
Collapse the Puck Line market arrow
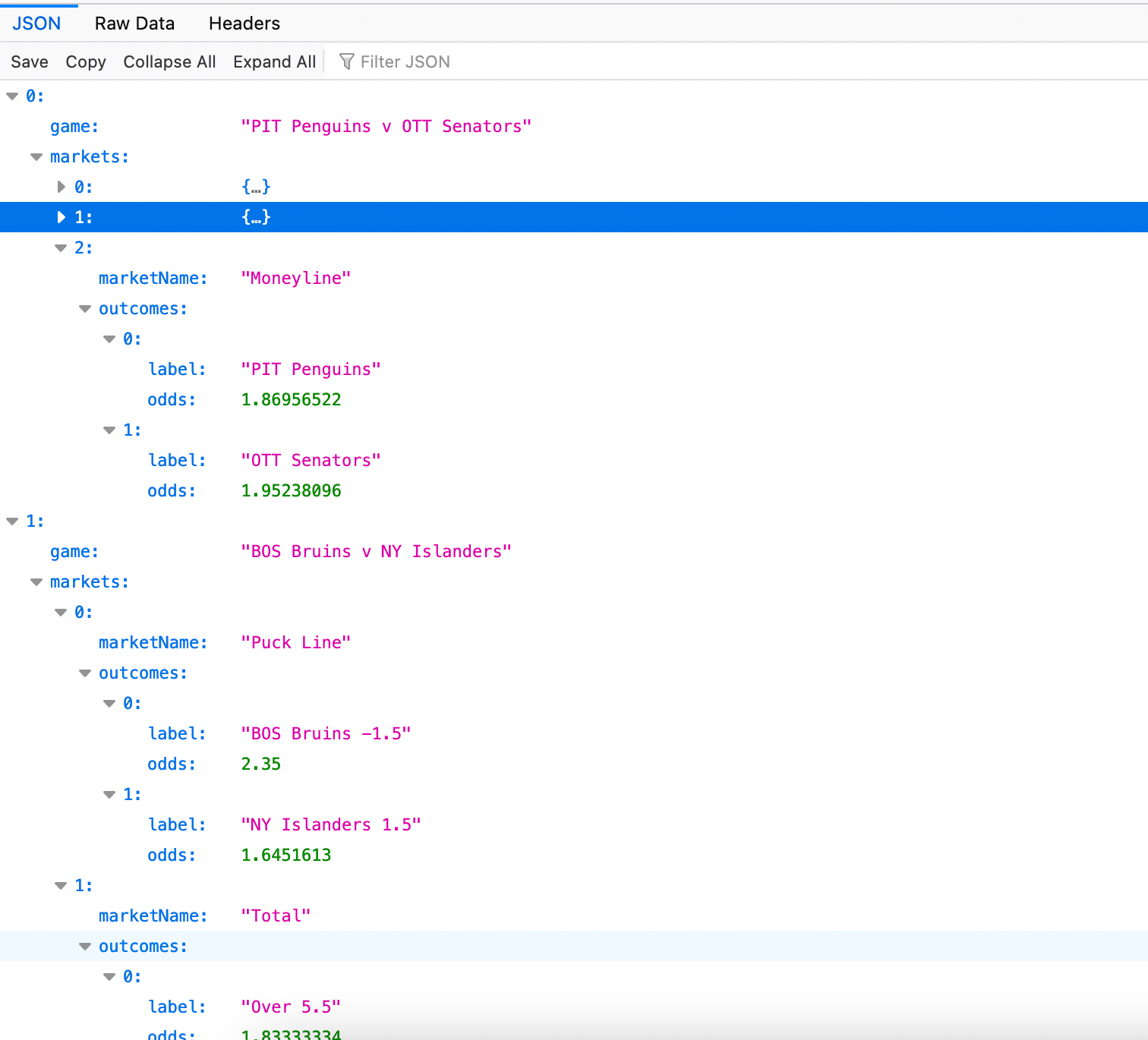point(61,613)
